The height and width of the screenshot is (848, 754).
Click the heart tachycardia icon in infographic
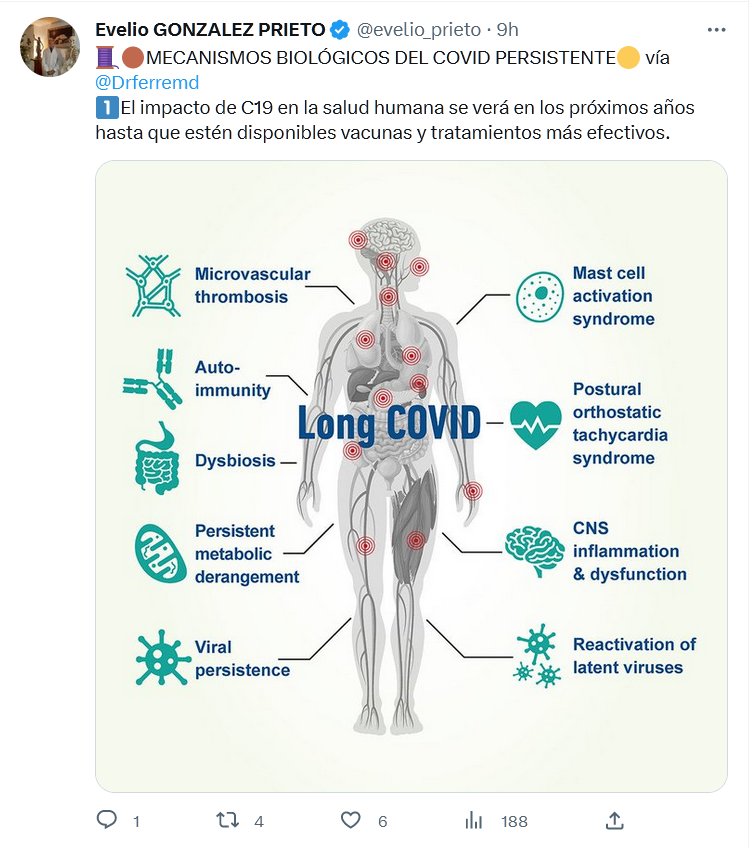pyautogui.click(x=536, y=424)
